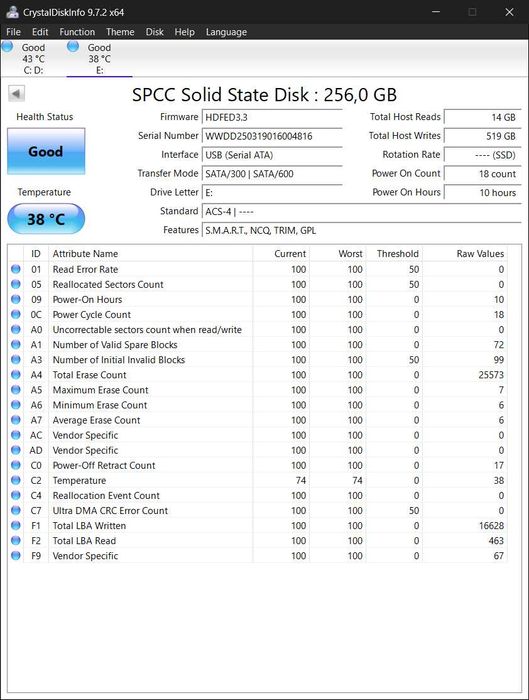Click status icon for Initial Invalid Blocks

point(16,359)
